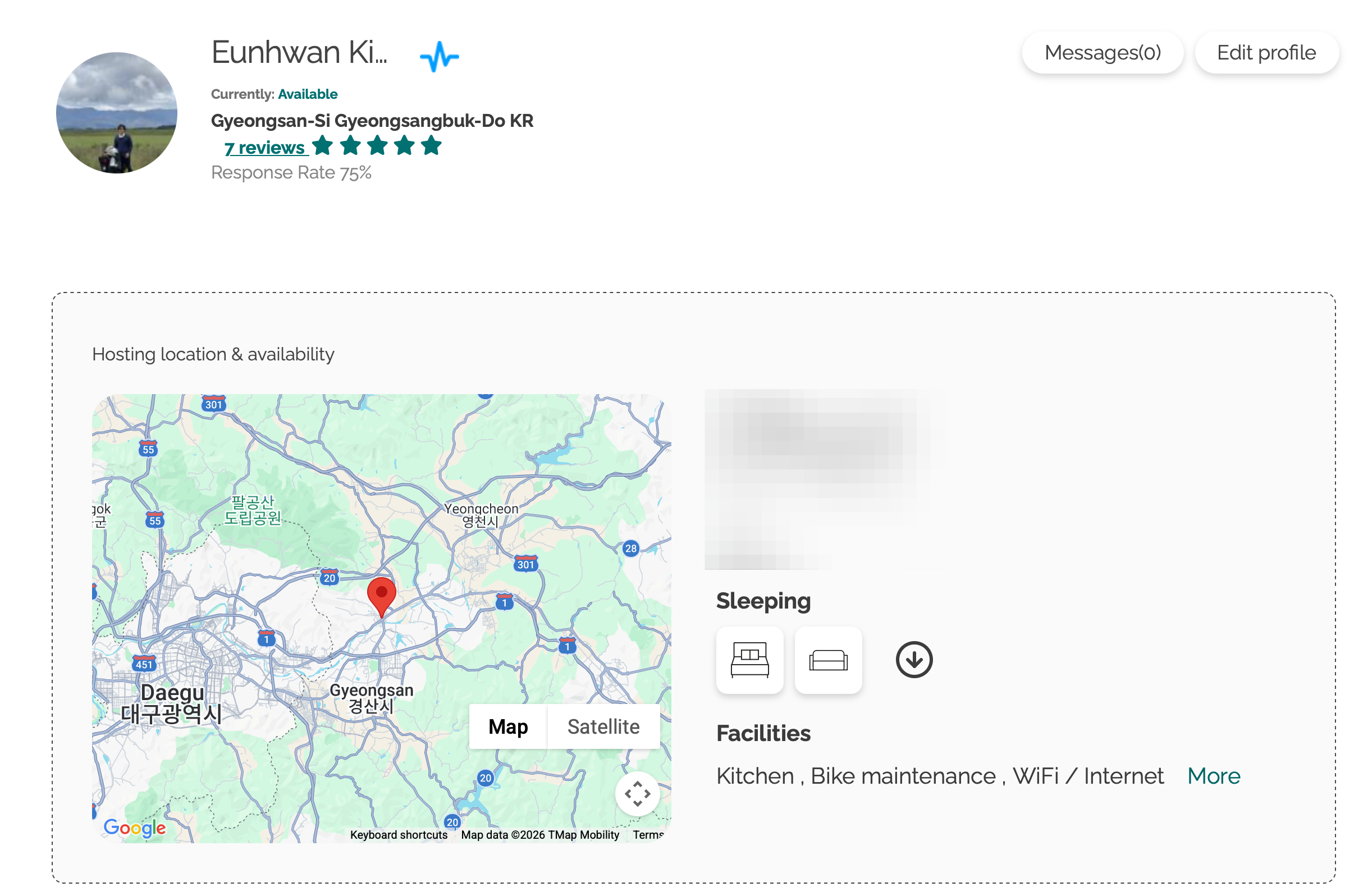Click the Daegu city label on map
Viewport: 1354px width, 896px height.
(x=171, y=693)
